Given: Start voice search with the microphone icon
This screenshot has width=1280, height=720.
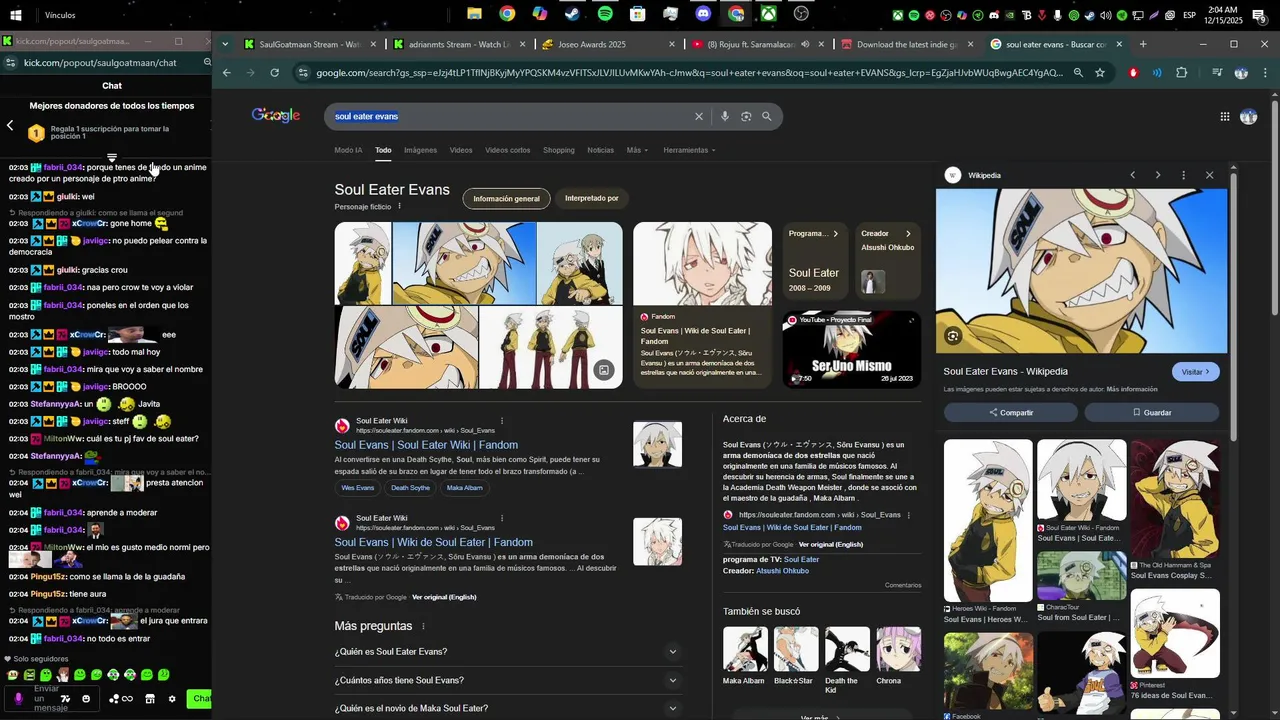Looking at the screenshot, I should 725,117.
